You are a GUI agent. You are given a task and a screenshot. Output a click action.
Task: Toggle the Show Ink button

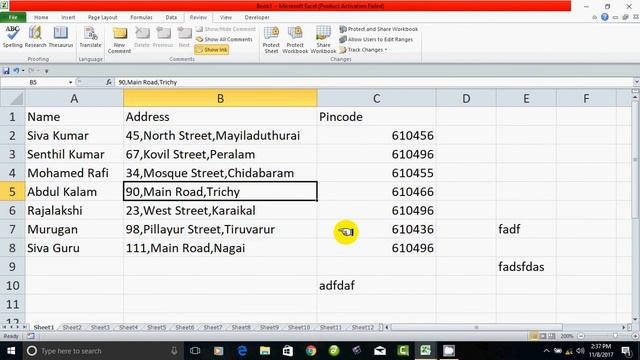(211, 49)
